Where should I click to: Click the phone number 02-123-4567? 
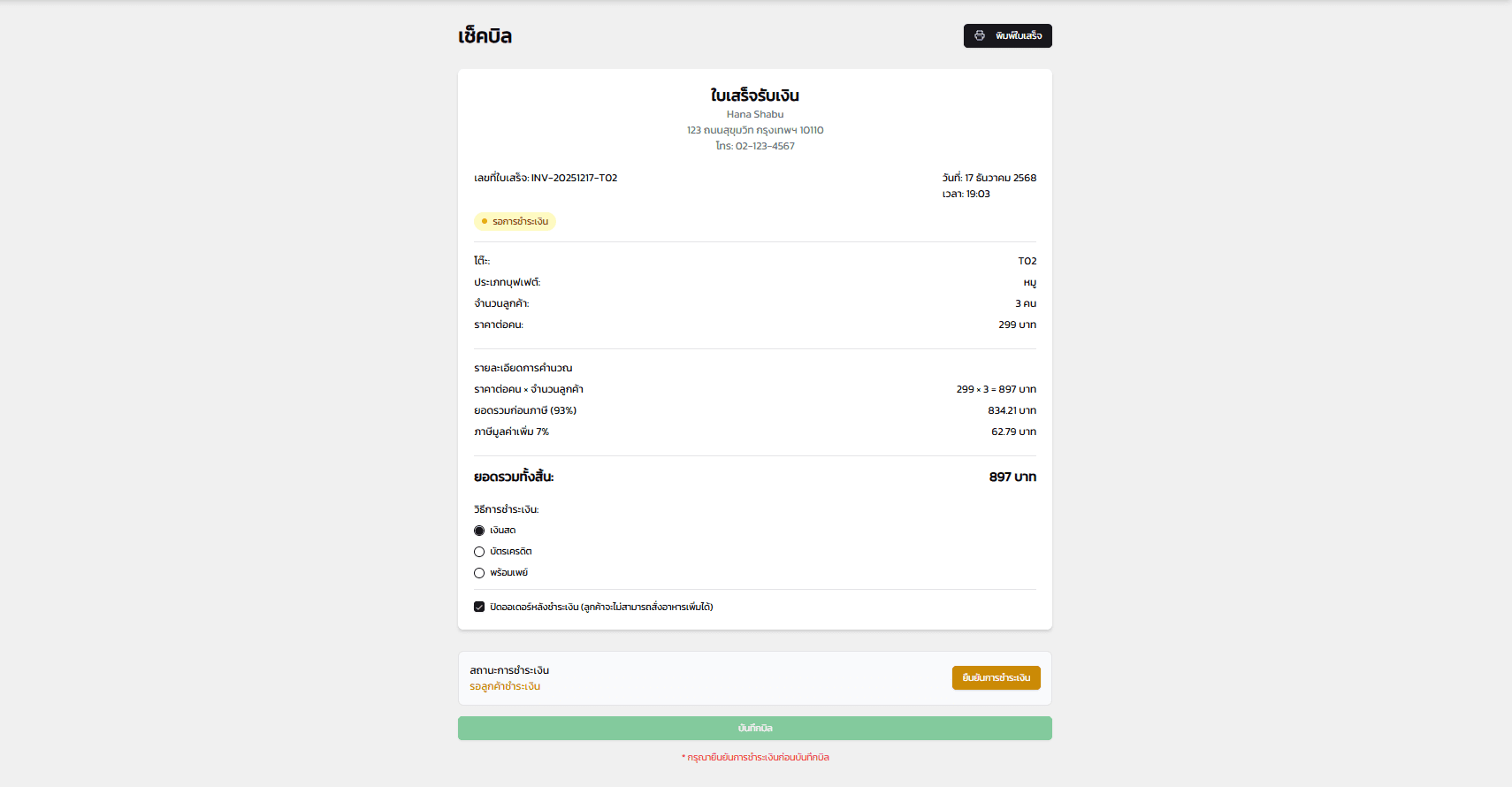(764, 146)
